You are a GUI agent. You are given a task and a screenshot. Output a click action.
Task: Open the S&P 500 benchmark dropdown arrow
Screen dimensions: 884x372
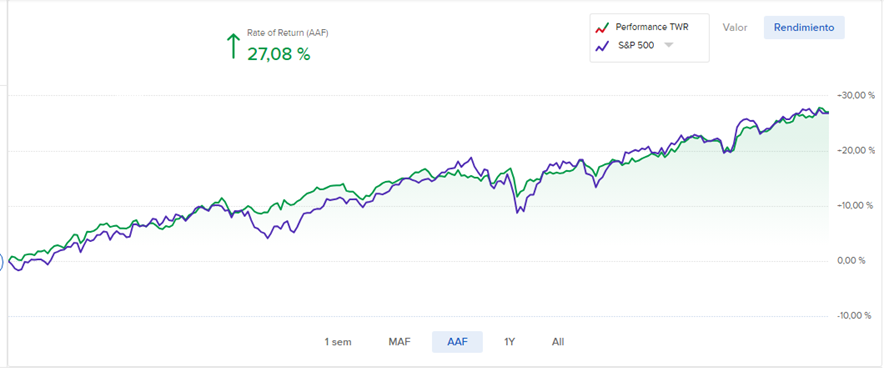(668, 46)
